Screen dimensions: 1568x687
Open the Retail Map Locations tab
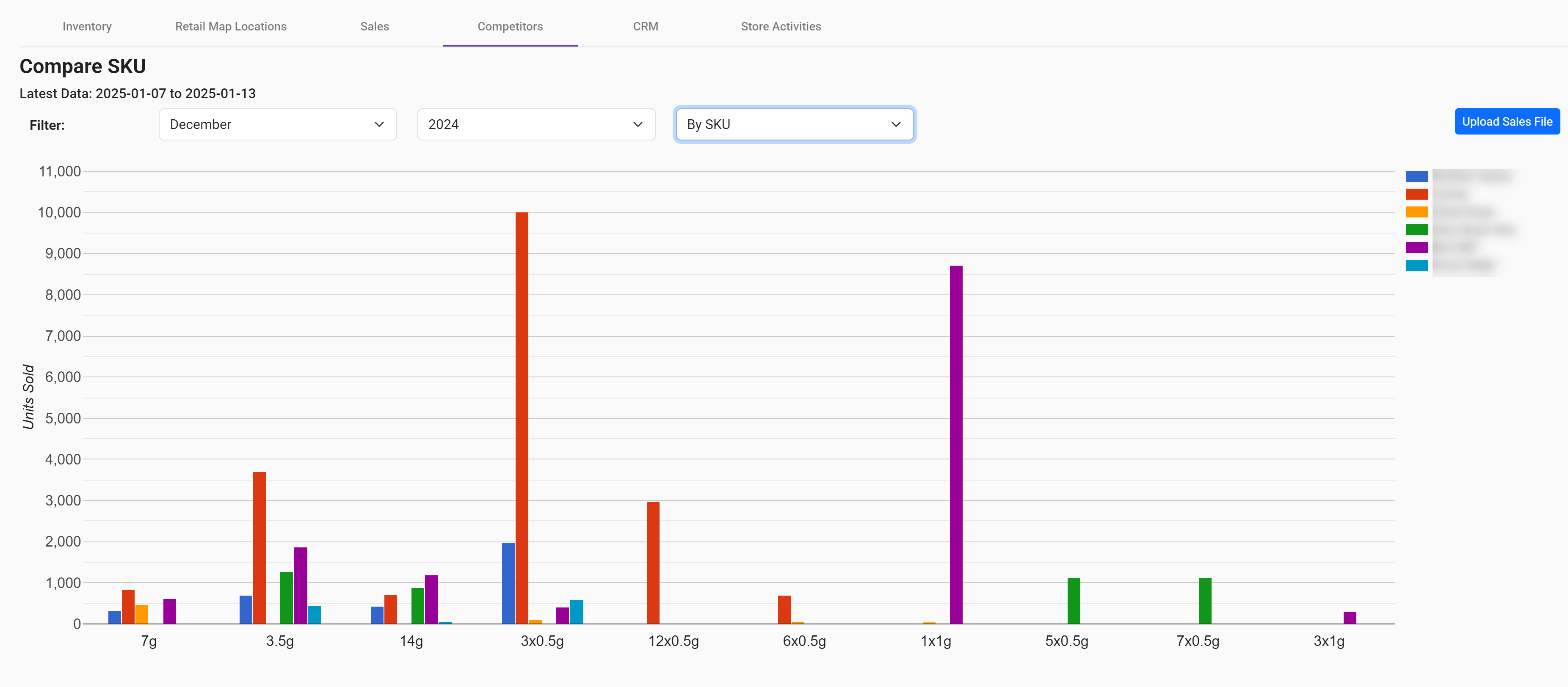pyautogui.click(x=231, y=26)
